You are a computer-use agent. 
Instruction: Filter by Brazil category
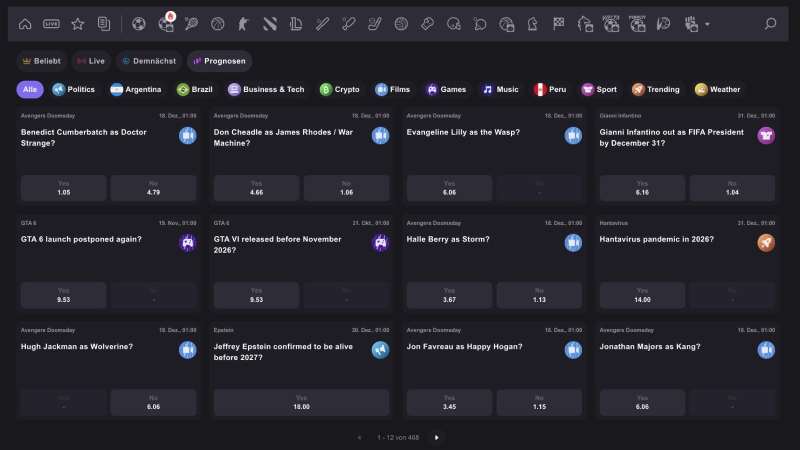194,89
